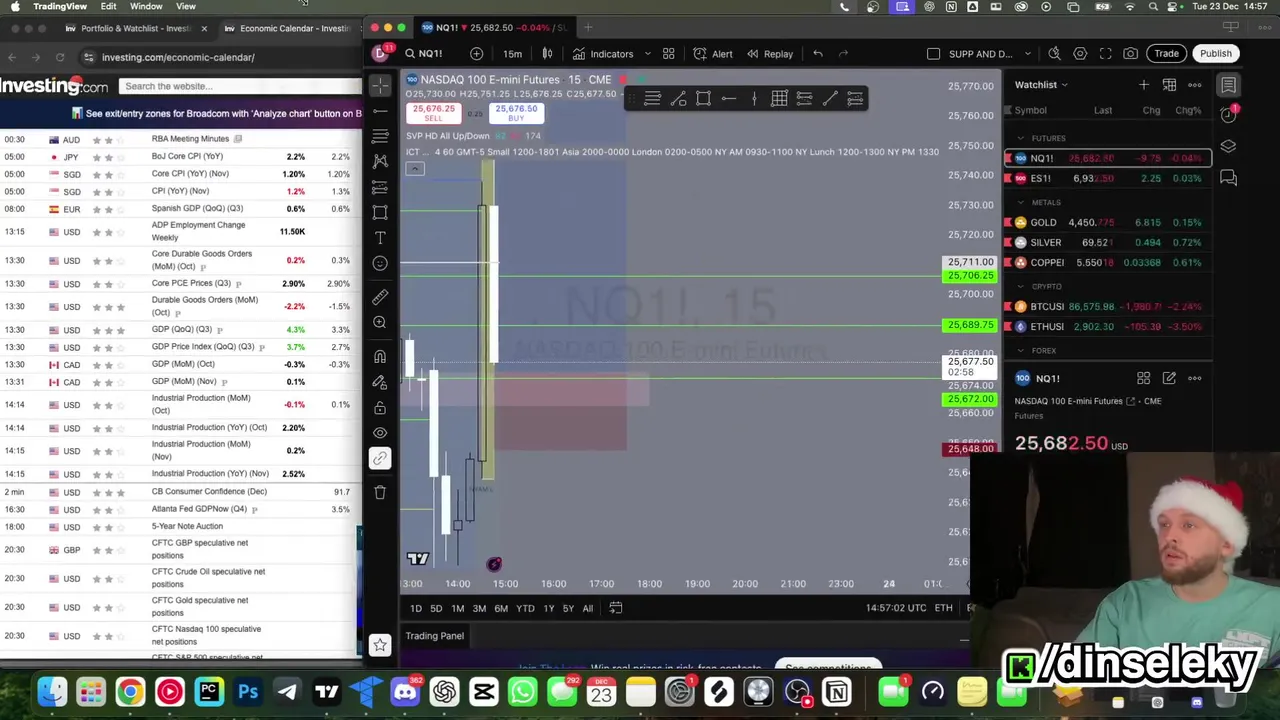Collapse the METALS watchlist section
1280x720 pixels.
click(1021, 203)
